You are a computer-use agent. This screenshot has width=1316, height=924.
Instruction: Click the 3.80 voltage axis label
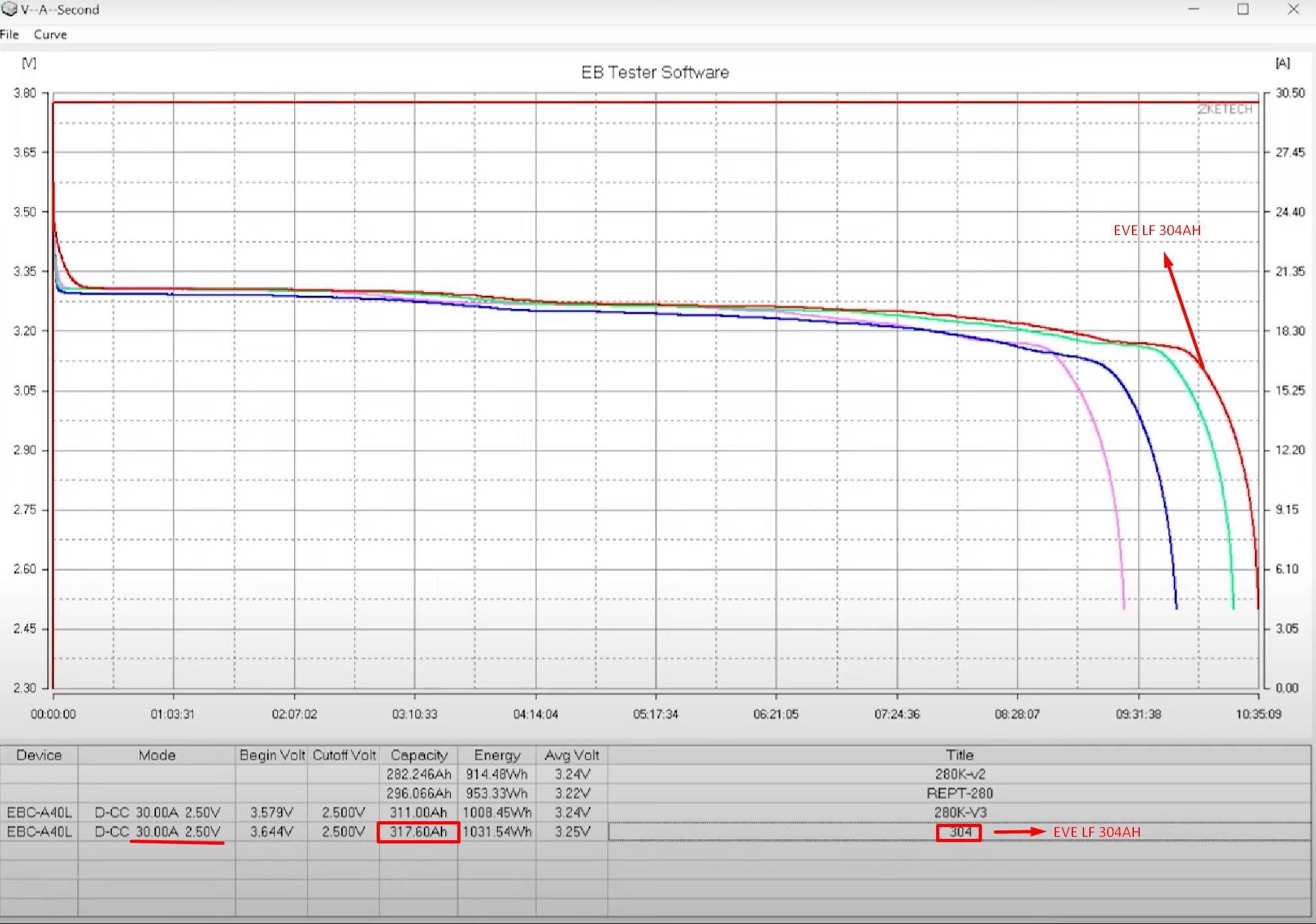tap(25, 93)
